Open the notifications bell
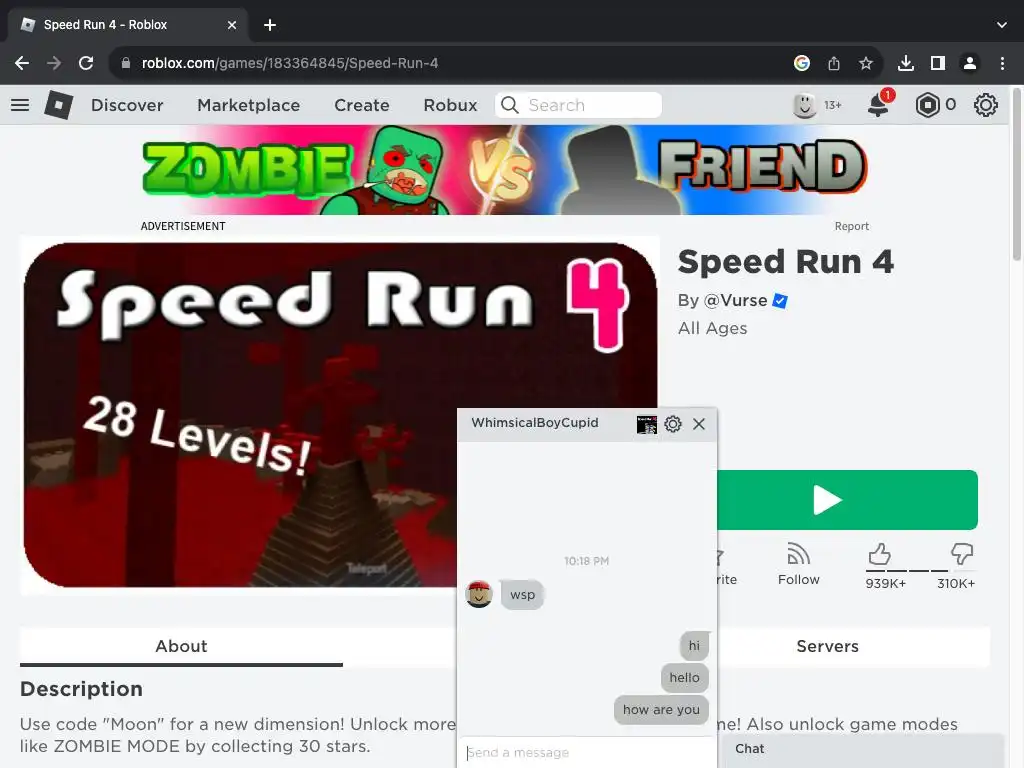The width and height of the screenshot is (1024, 768). [x=878, y=104]
